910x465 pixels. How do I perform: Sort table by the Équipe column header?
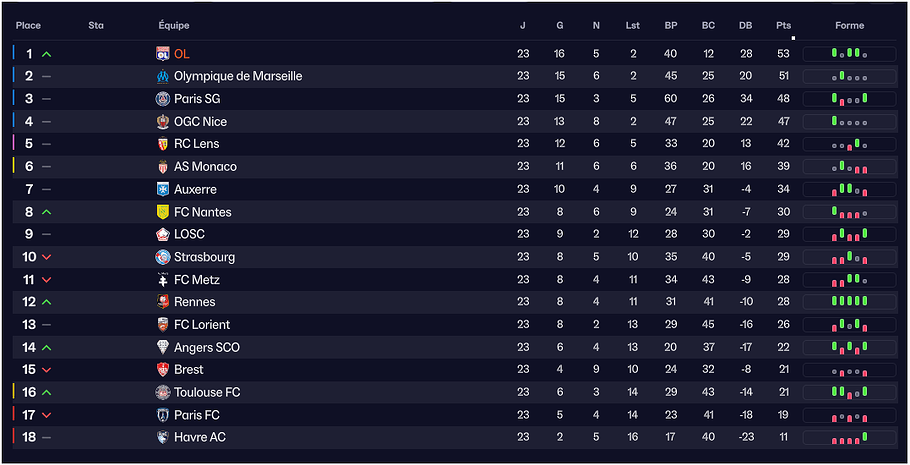[x=174, y=25]
